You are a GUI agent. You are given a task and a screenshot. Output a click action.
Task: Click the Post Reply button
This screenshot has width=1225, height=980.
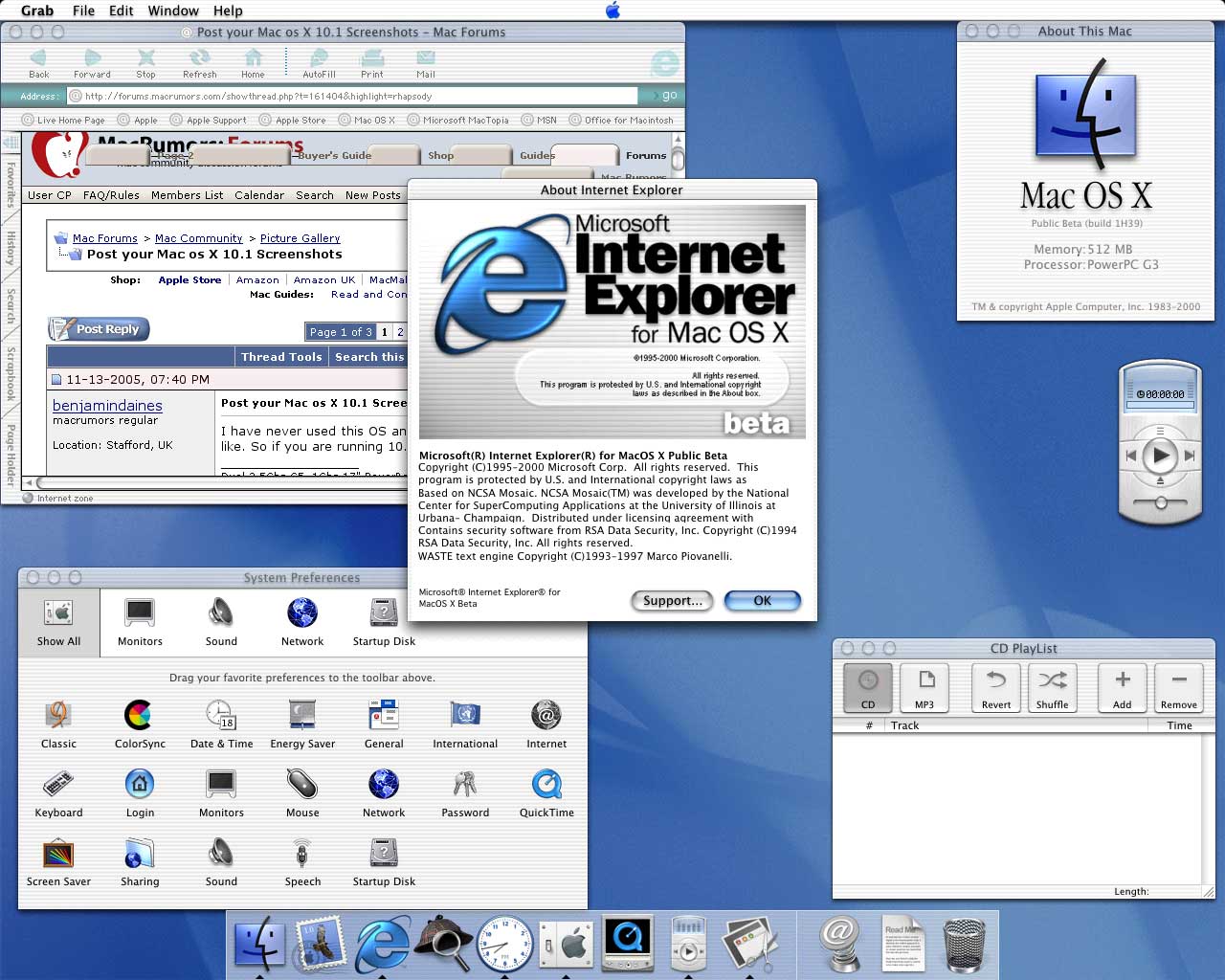100,329
